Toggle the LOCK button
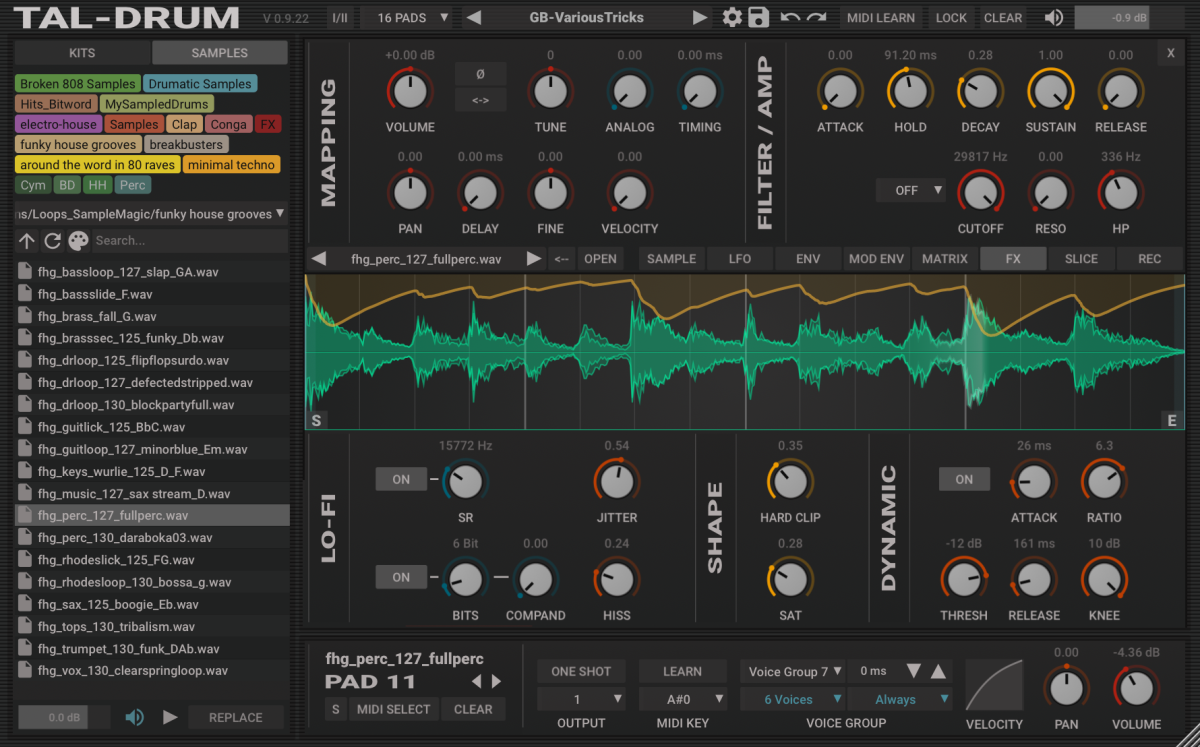This screenshot has width=1200, height=747. click(x=951, y=17)
